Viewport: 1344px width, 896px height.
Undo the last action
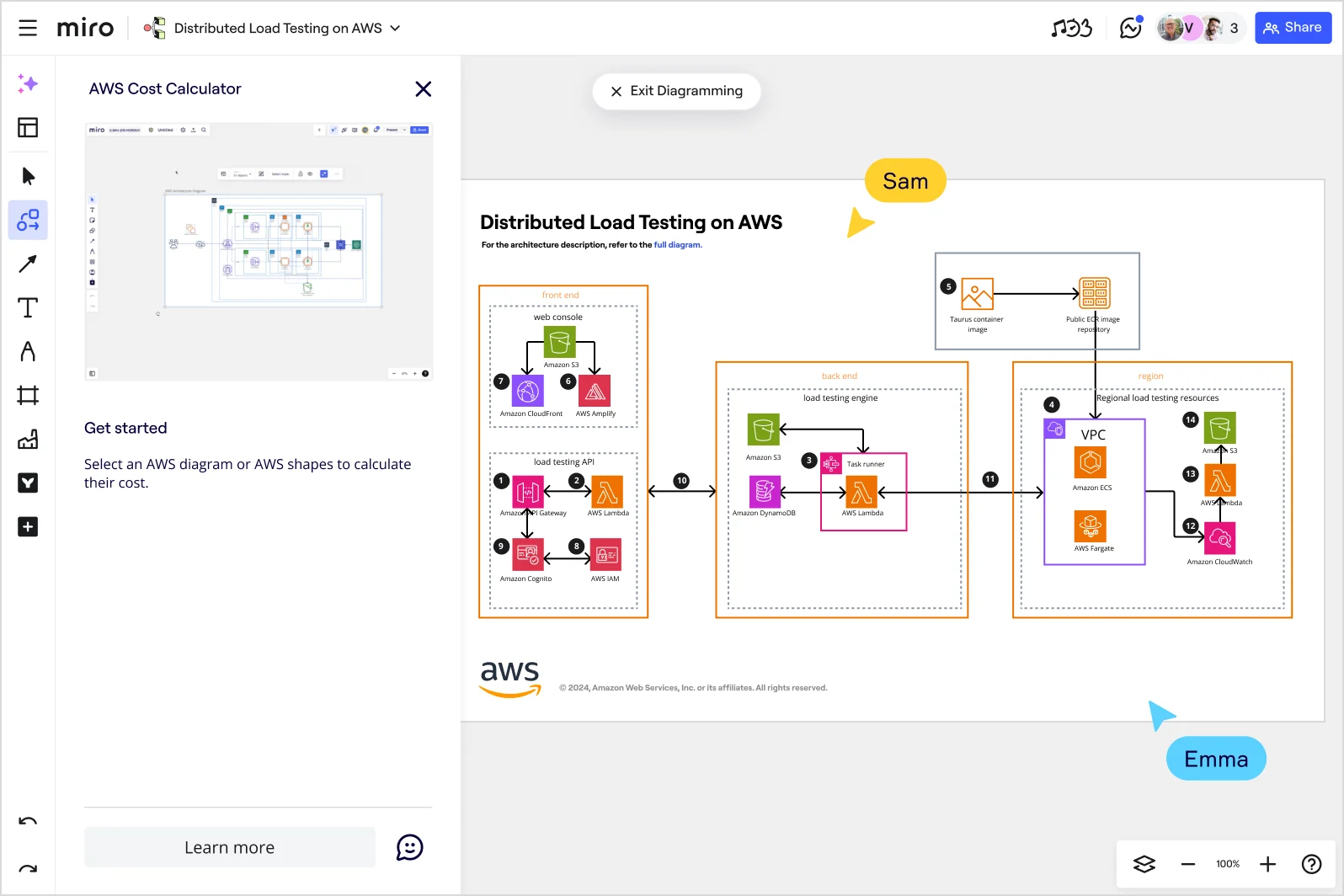[x=28, y=821]
